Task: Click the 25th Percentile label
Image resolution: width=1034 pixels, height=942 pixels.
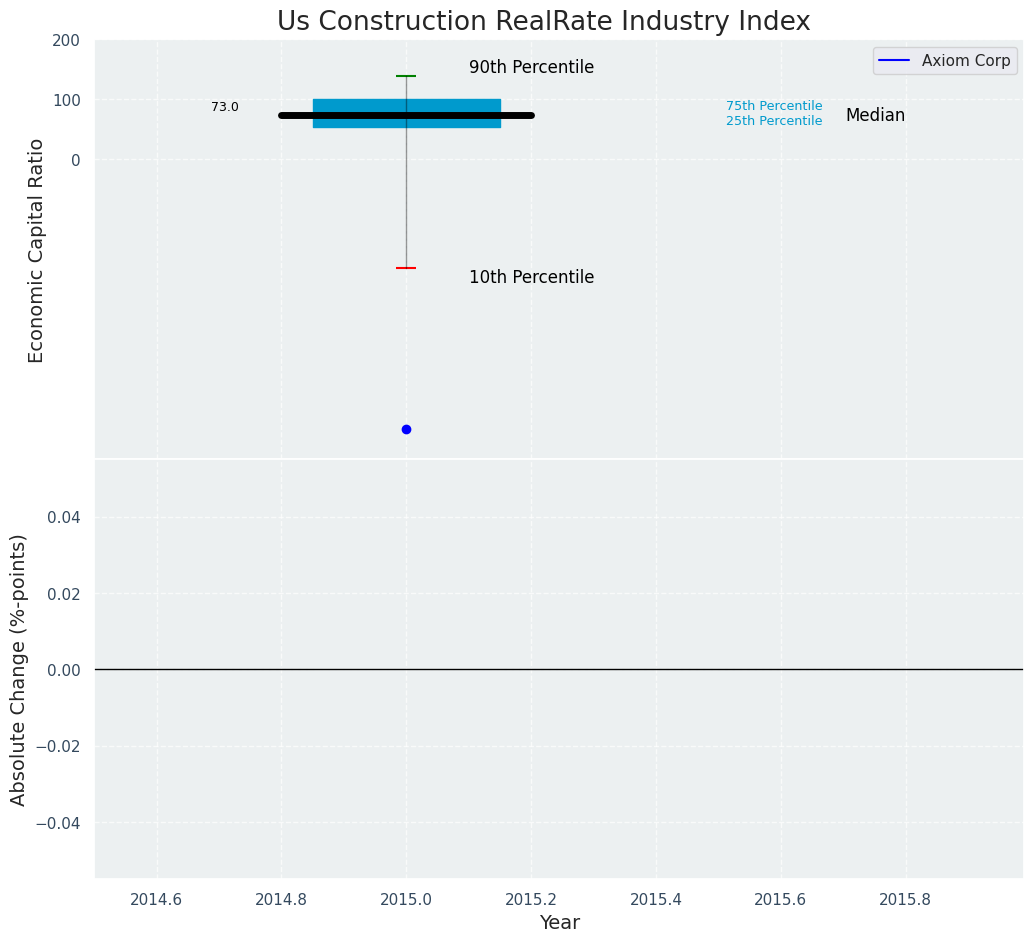Action: 774,121
